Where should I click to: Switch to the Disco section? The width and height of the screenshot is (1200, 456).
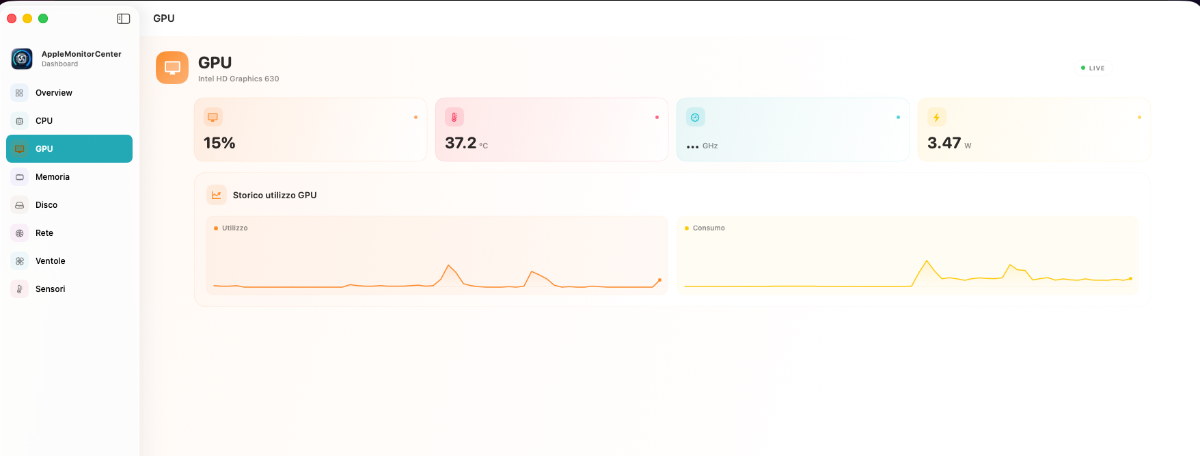69,205
